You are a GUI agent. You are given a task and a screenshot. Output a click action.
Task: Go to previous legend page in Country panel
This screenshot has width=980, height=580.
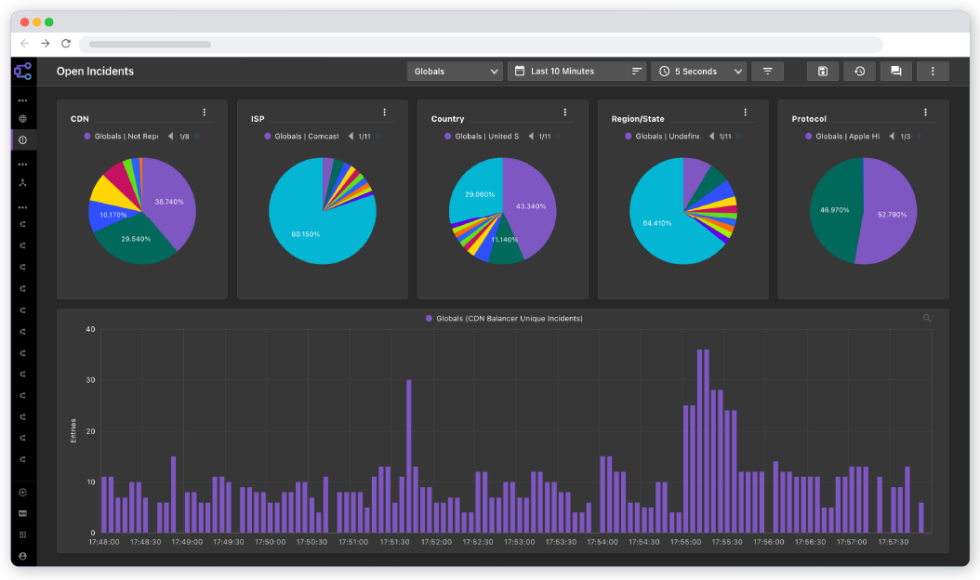point(531,136)
